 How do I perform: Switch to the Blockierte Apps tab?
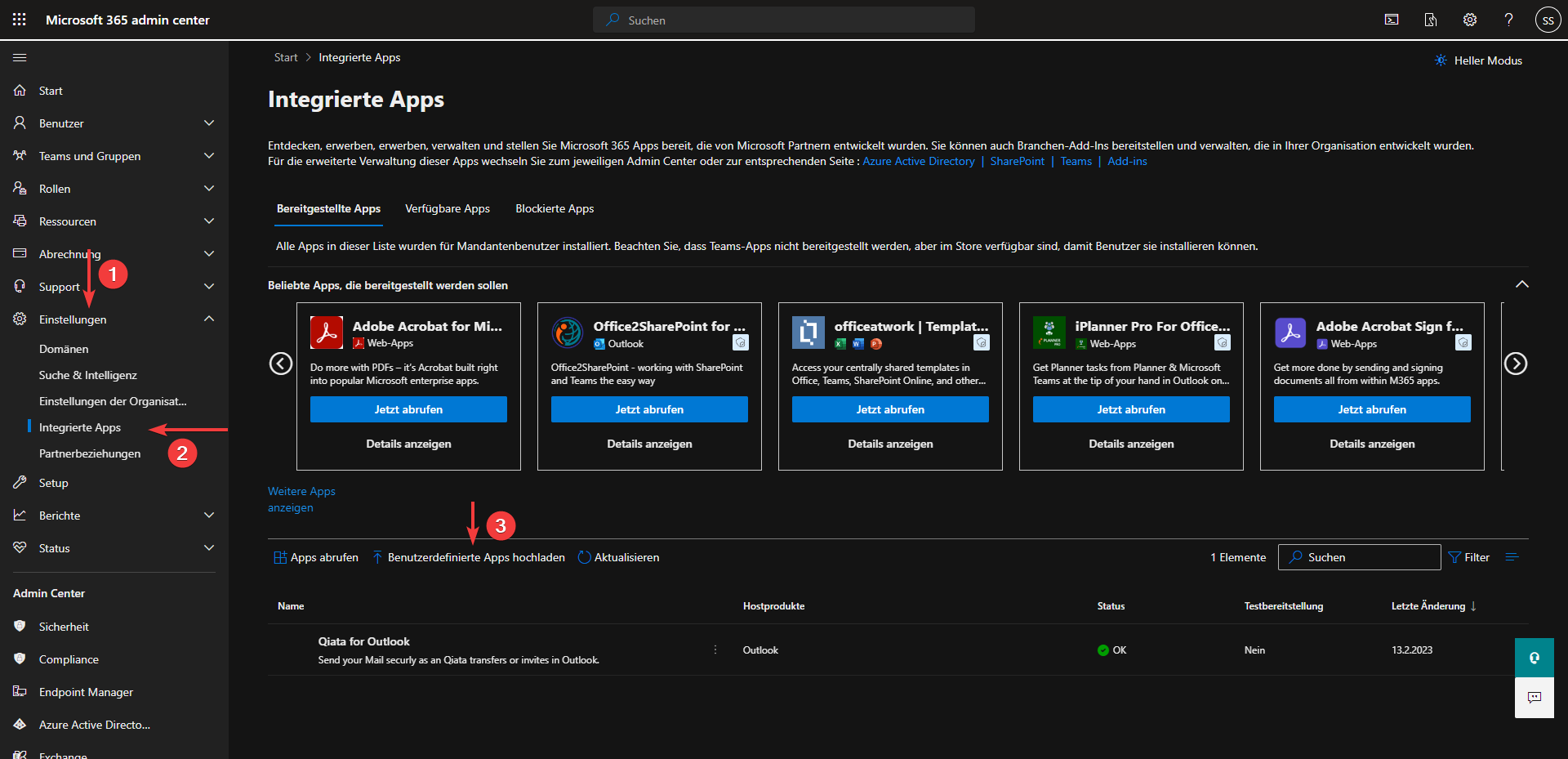(x=555, y=209)
